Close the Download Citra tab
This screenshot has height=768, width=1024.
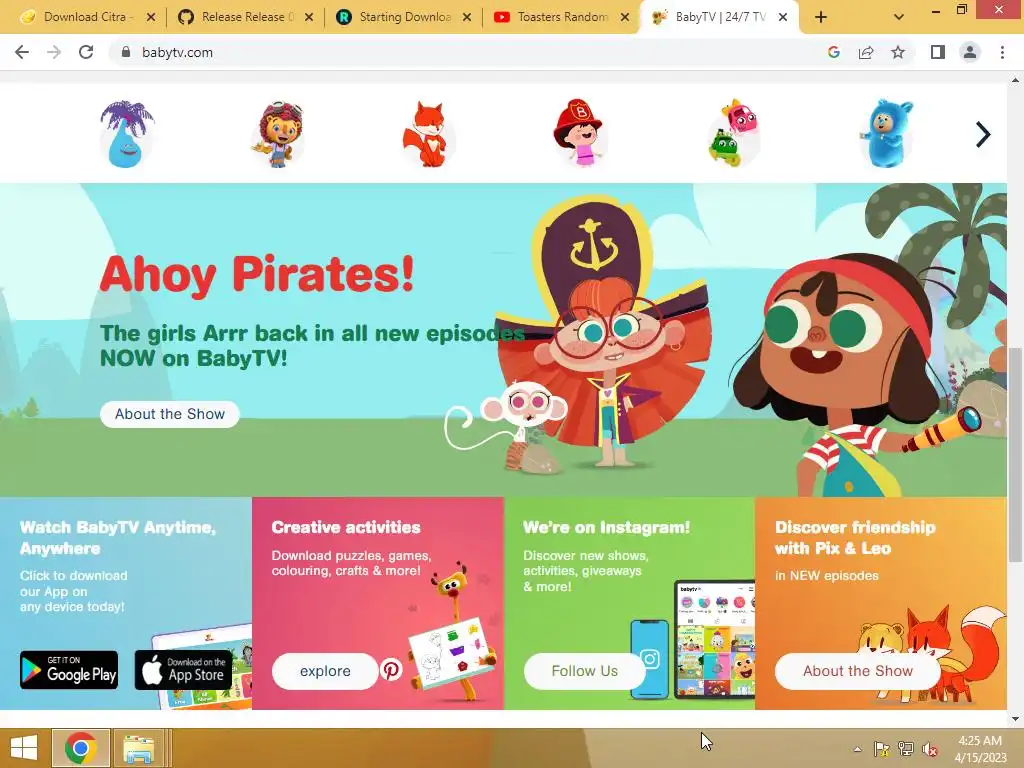click(151, 17)
